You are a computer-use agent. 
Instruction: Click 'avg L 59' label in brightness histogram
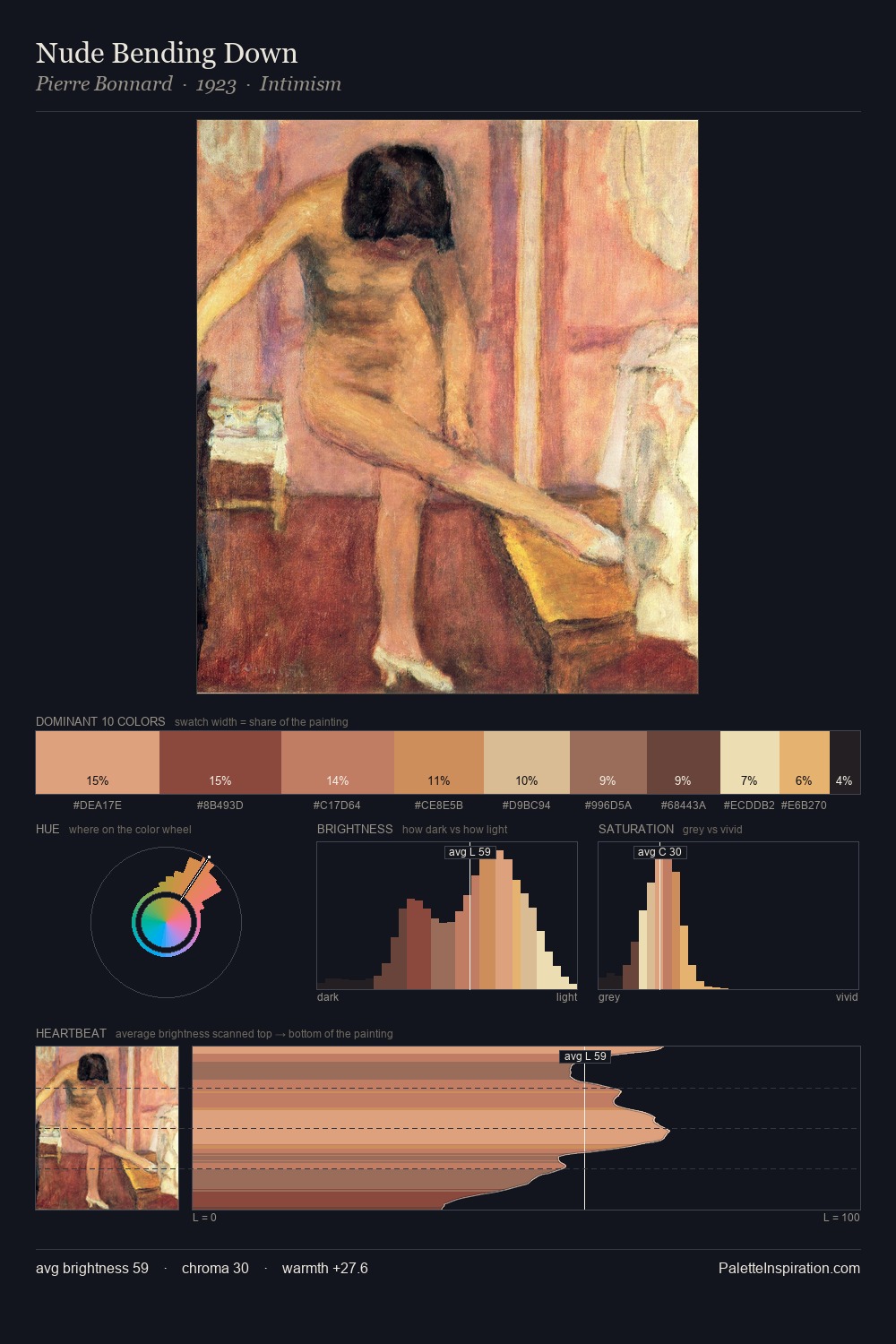(x=470, y=852)
